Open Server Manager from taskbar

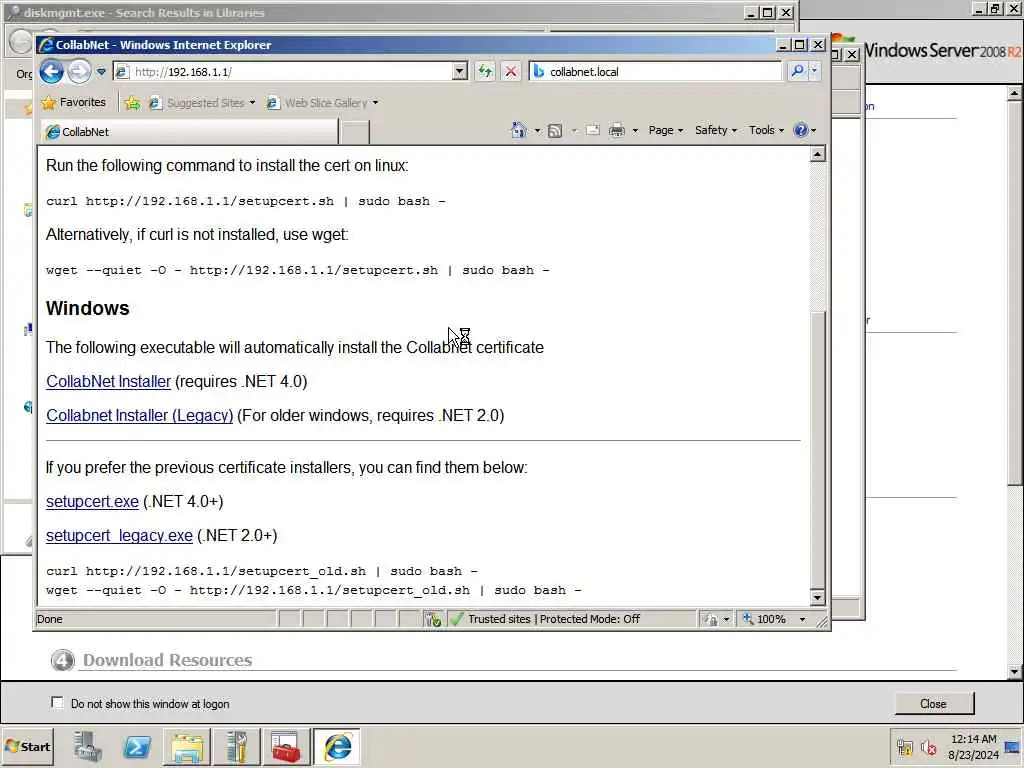pyautogui.click(x=88, y=746)
